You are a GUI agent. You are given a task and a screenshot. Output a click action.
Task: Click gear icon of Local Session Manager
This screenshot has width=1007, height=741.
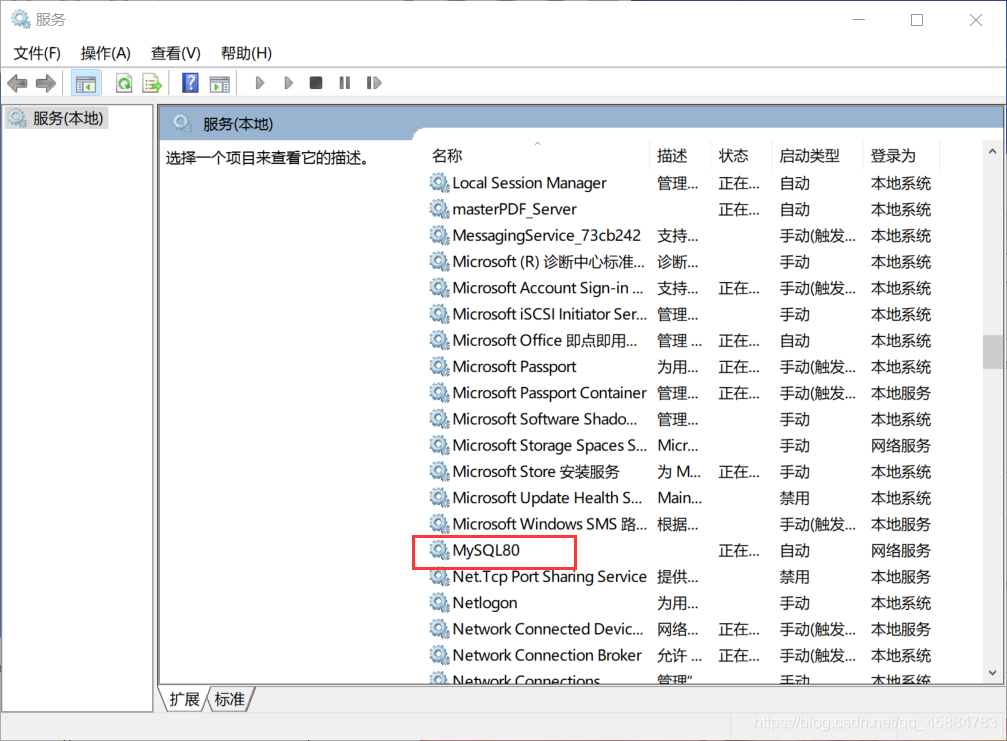439,183
